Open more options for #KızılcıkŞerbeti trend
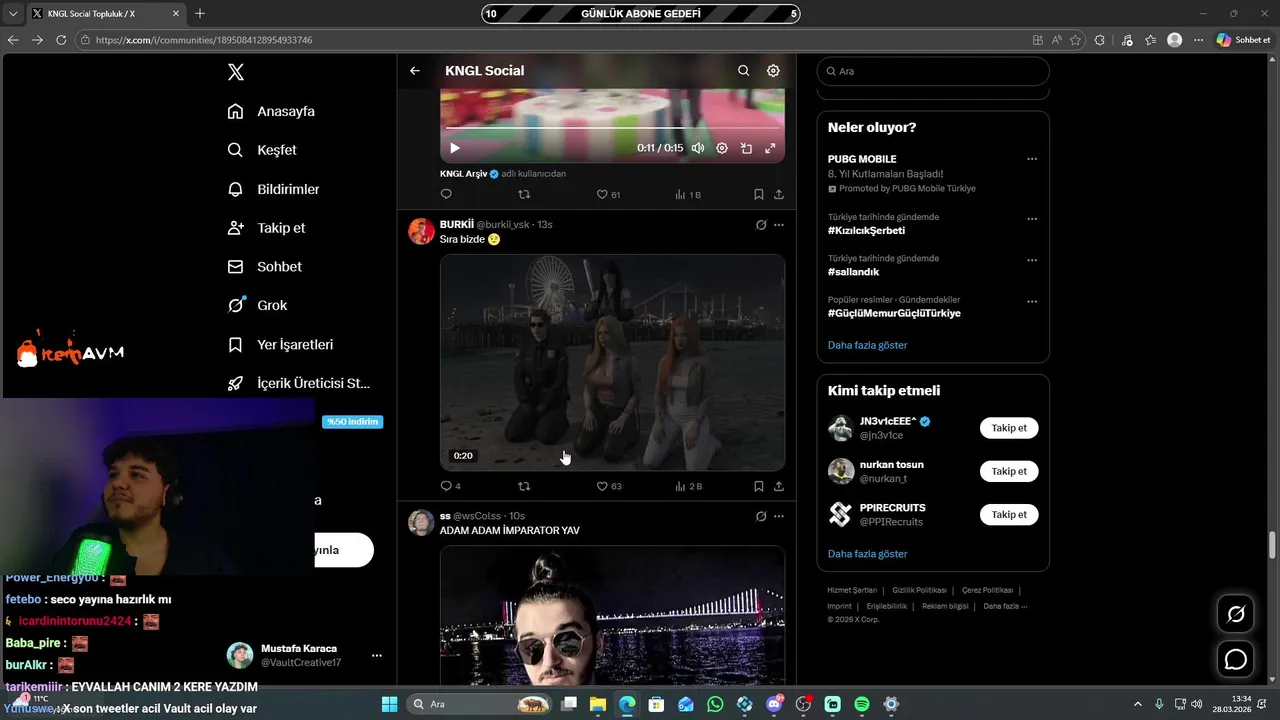This screenshot has height=720, width=1280. pyautogui.click(x=1032, y=219)
